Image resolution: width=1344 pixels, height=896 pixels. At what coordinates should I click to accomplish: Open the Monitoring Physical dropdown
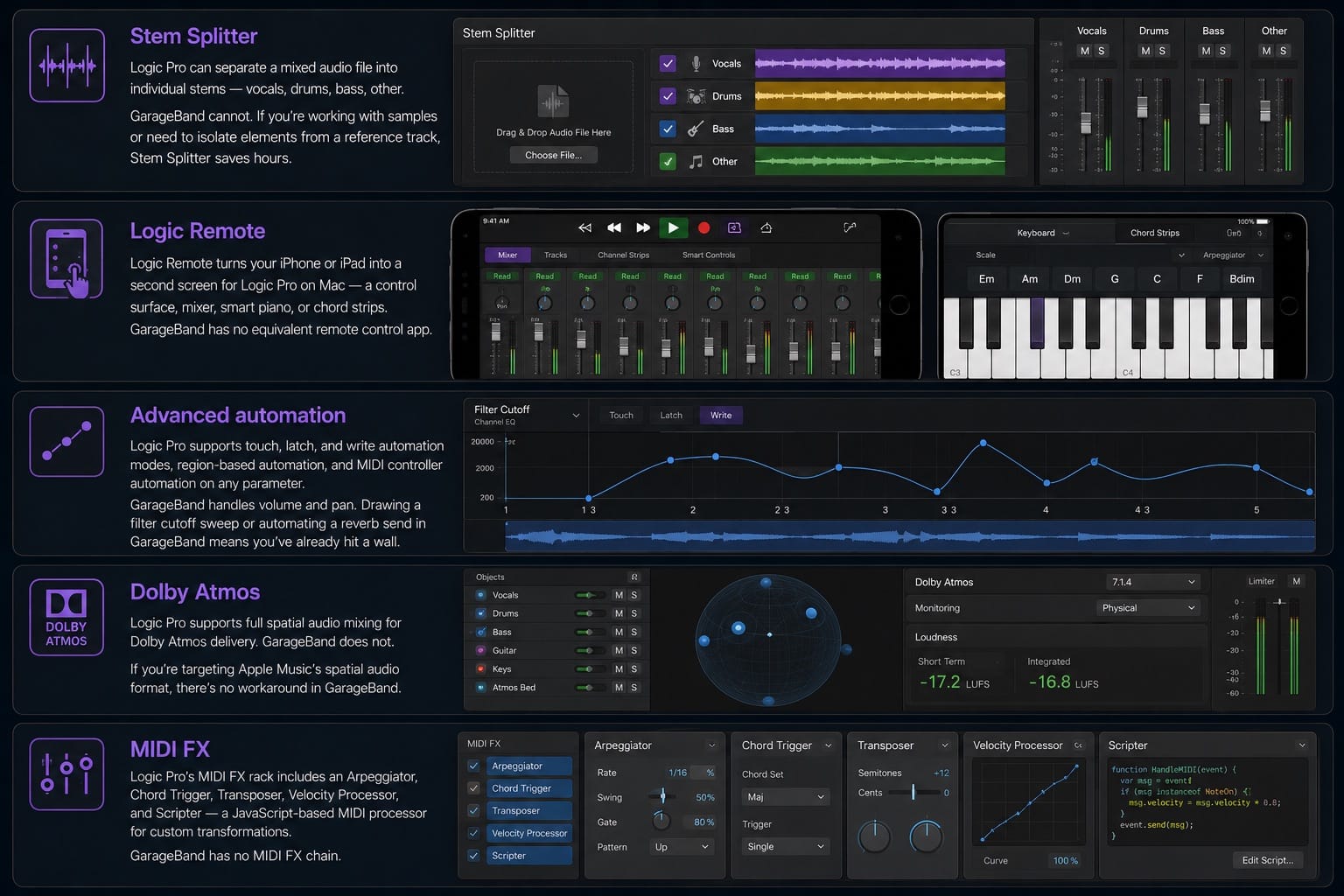tap(1147, 608)
